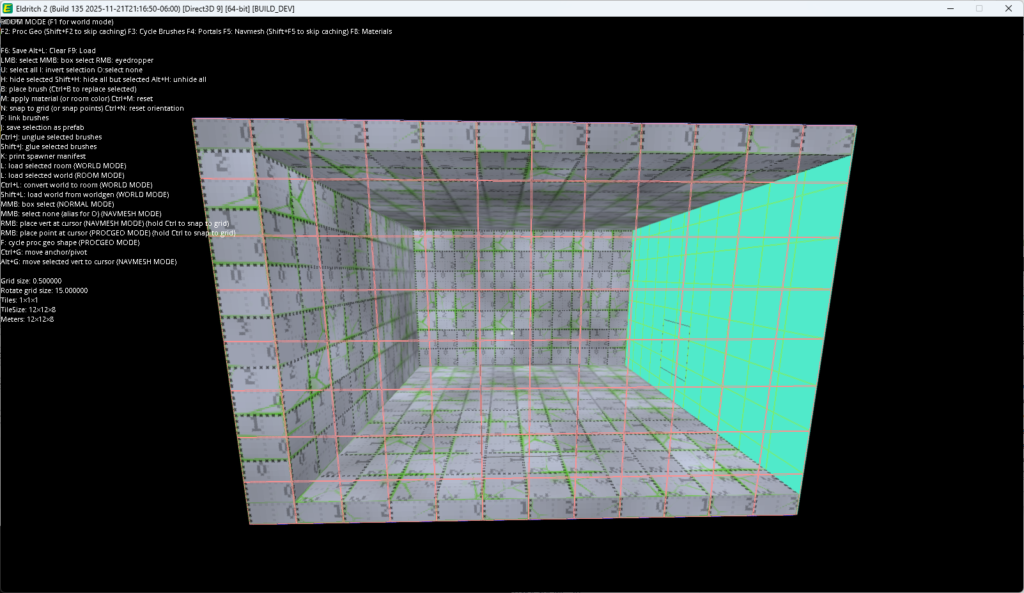Click the Eldritch 2 app icon in title bar
This screenshot has height=593, width=1024.
(8, 8)
